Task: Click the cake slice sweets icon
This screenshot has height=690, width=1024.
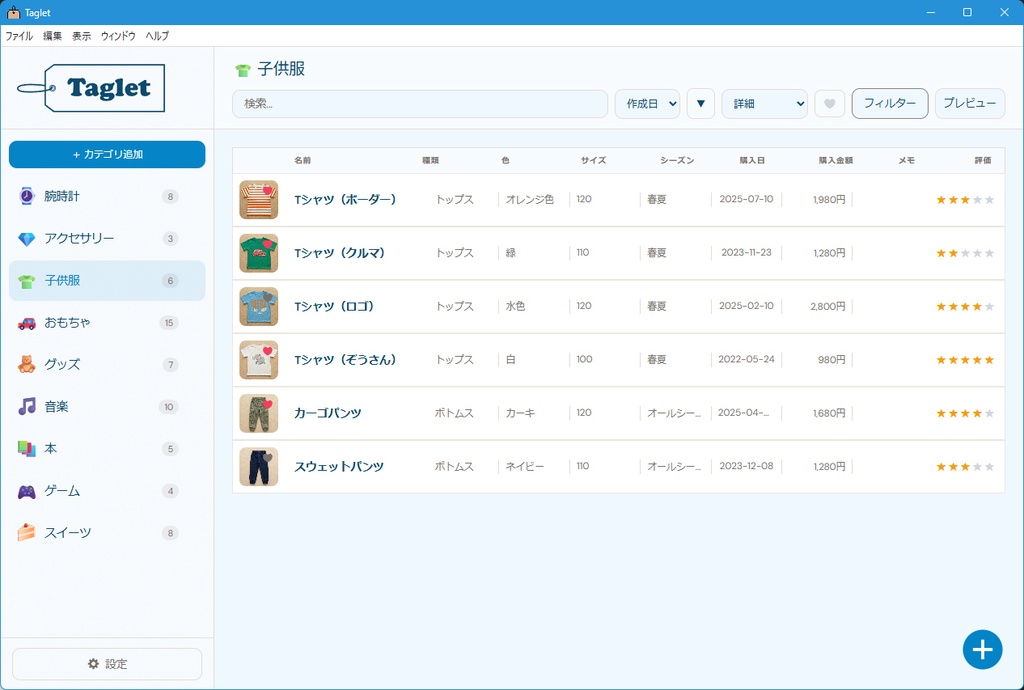Action: coord(26,533)
